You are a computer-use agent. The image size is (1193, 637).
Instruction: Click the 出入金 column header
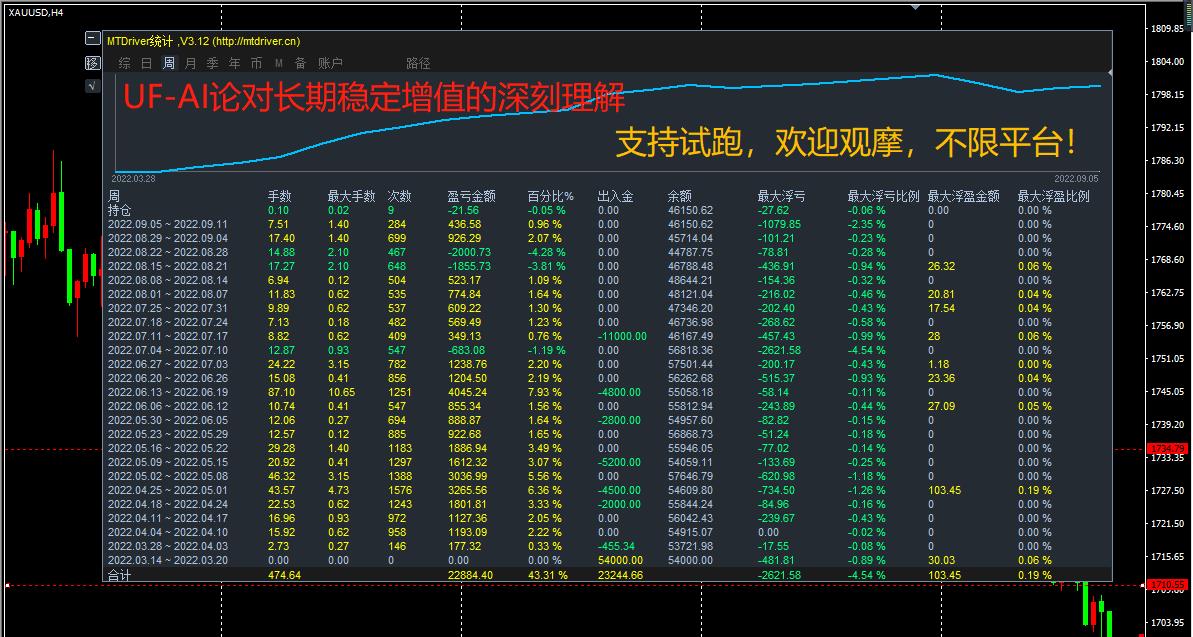point(616,196)
